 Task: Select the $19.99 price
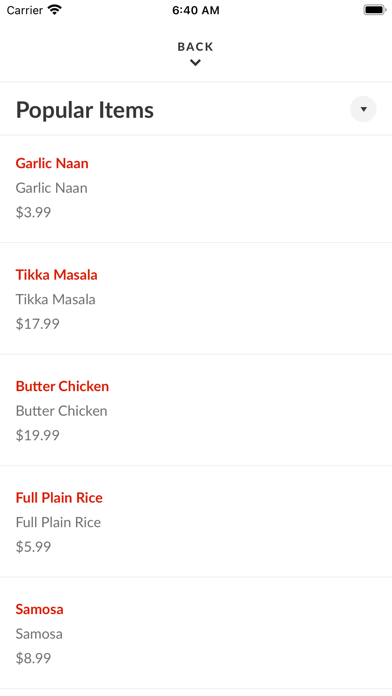38,435
